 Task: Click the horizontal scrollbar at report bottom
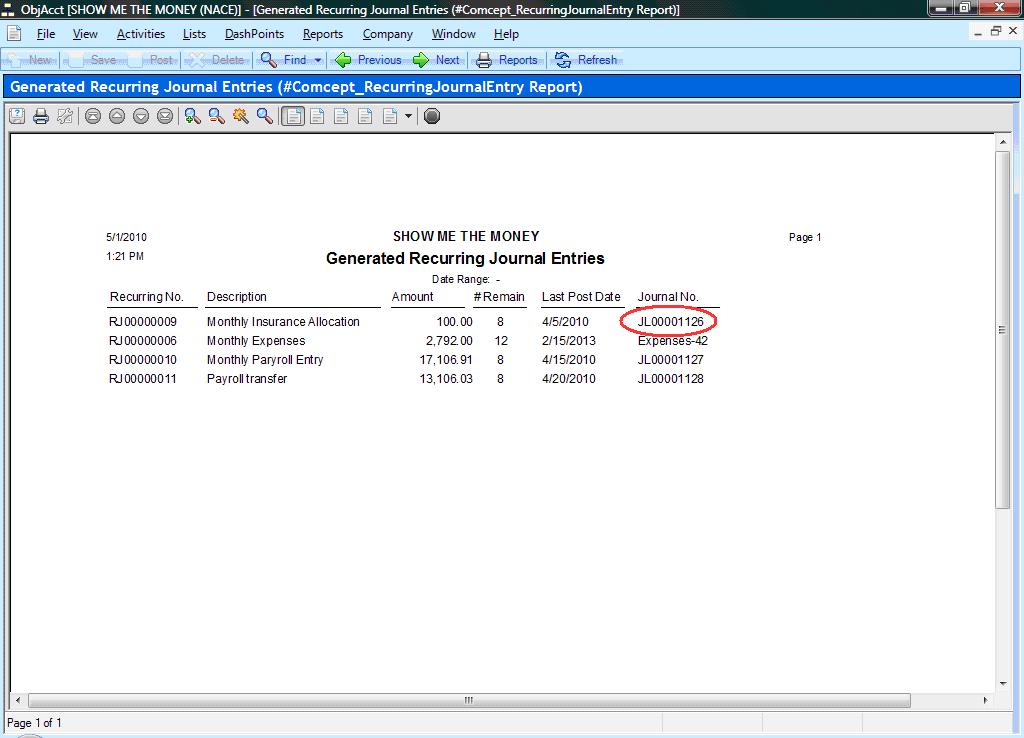[468, 701]
